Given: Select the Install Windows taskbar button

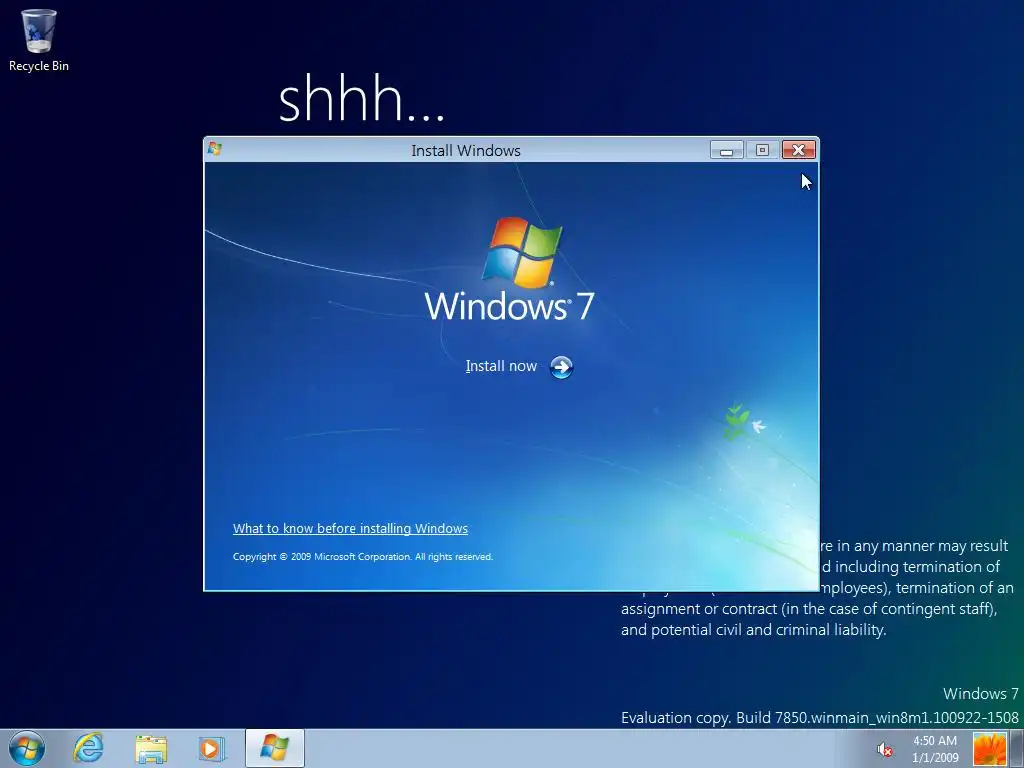Looking at the screenshot, I should (x=275, y=748).
